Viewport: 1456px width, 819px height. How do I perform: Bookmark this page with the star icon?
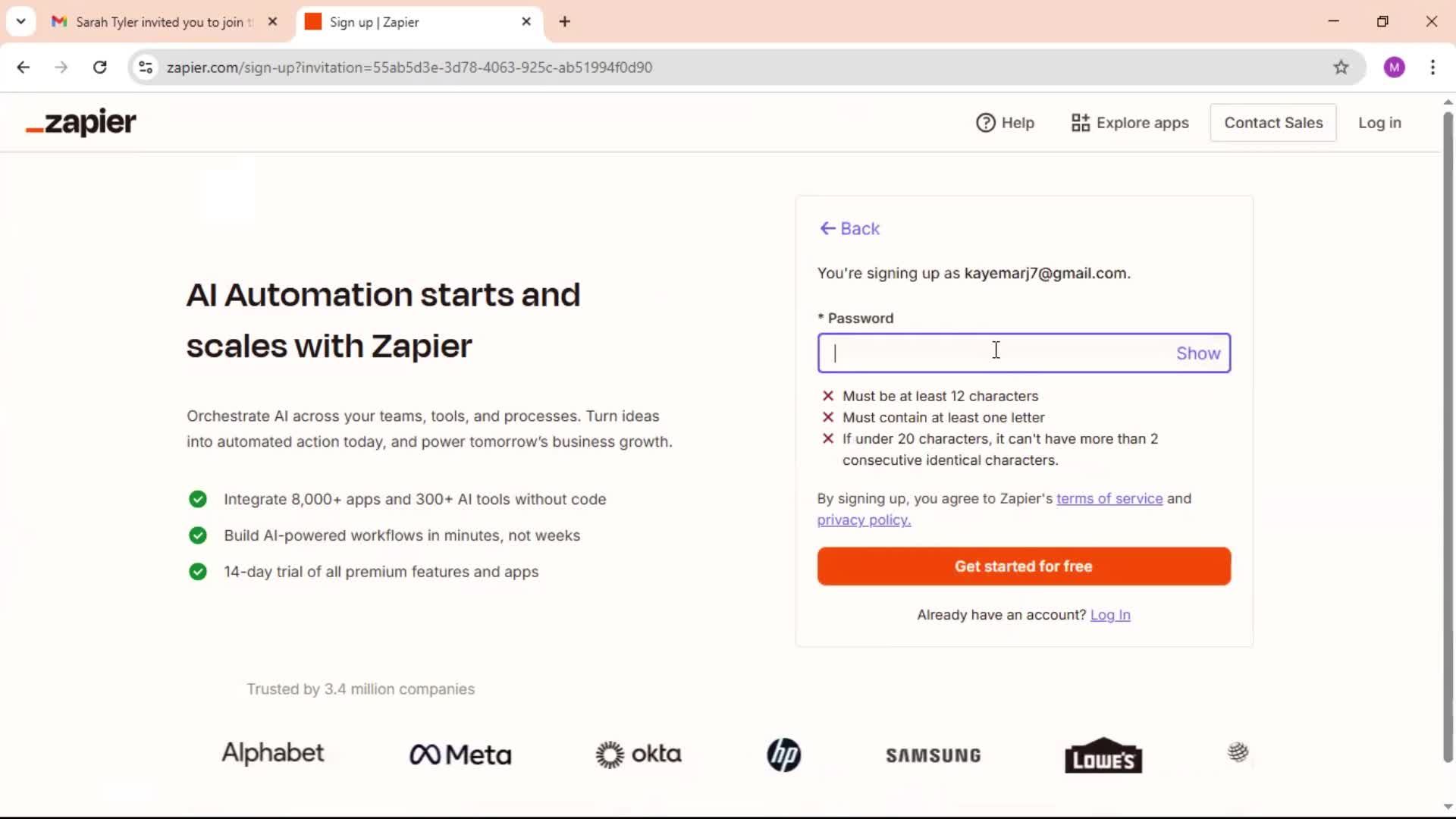click(1341, 67)
